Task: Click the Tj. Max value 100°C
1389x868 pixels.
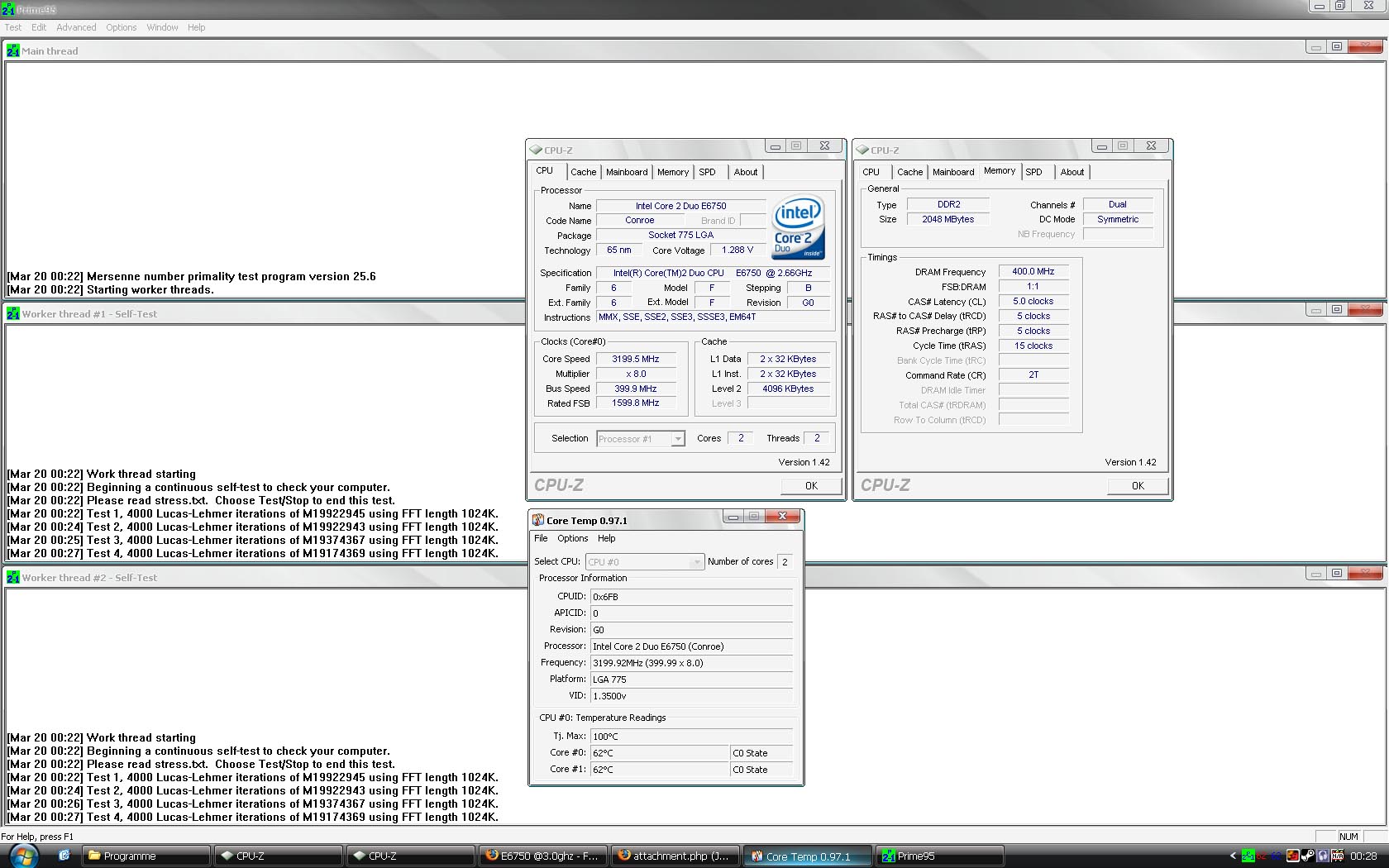Action: [x=691, y=737]
